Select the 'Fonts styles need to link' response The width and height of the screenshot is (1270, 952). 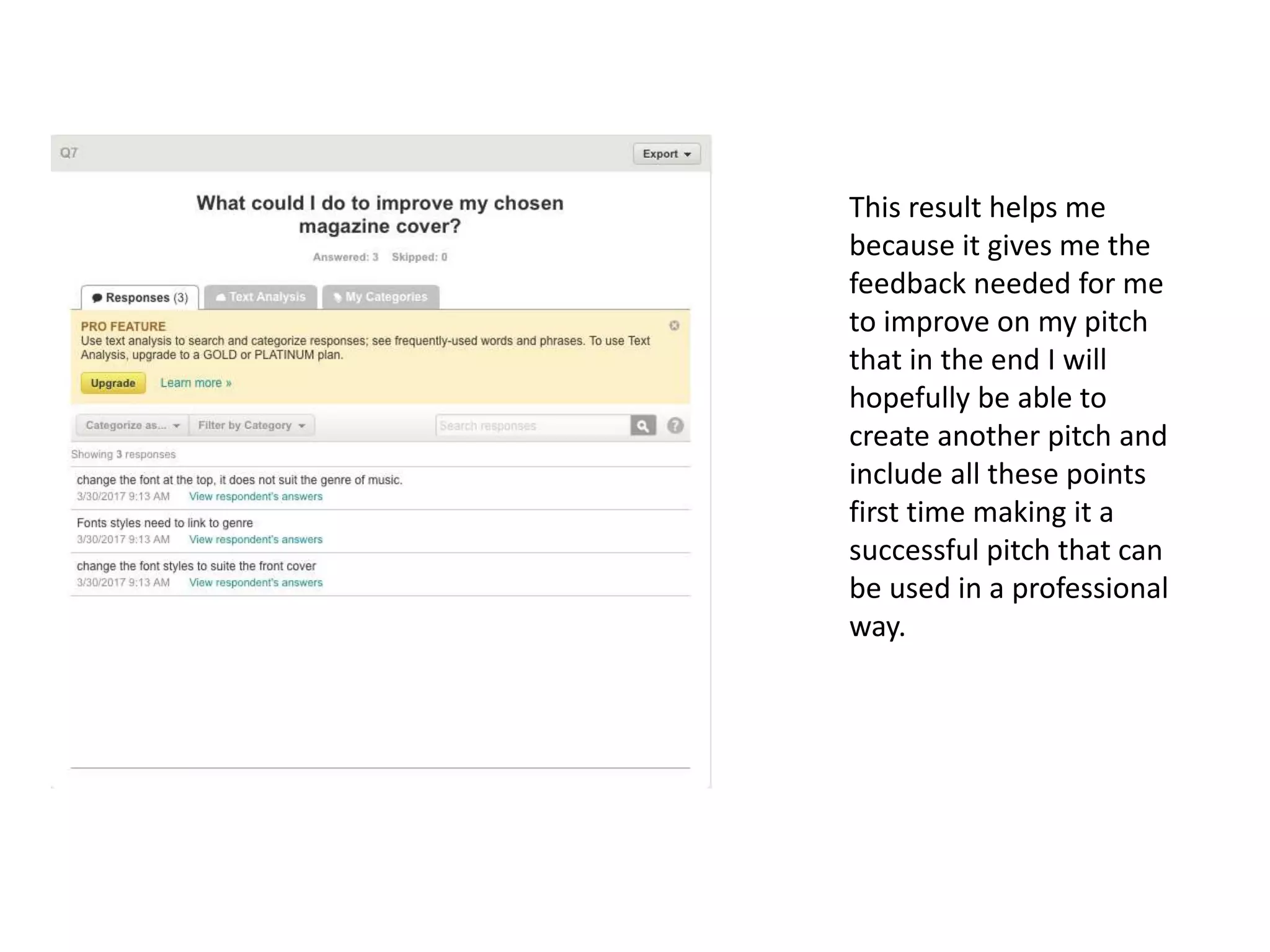(x=165, y=523)
